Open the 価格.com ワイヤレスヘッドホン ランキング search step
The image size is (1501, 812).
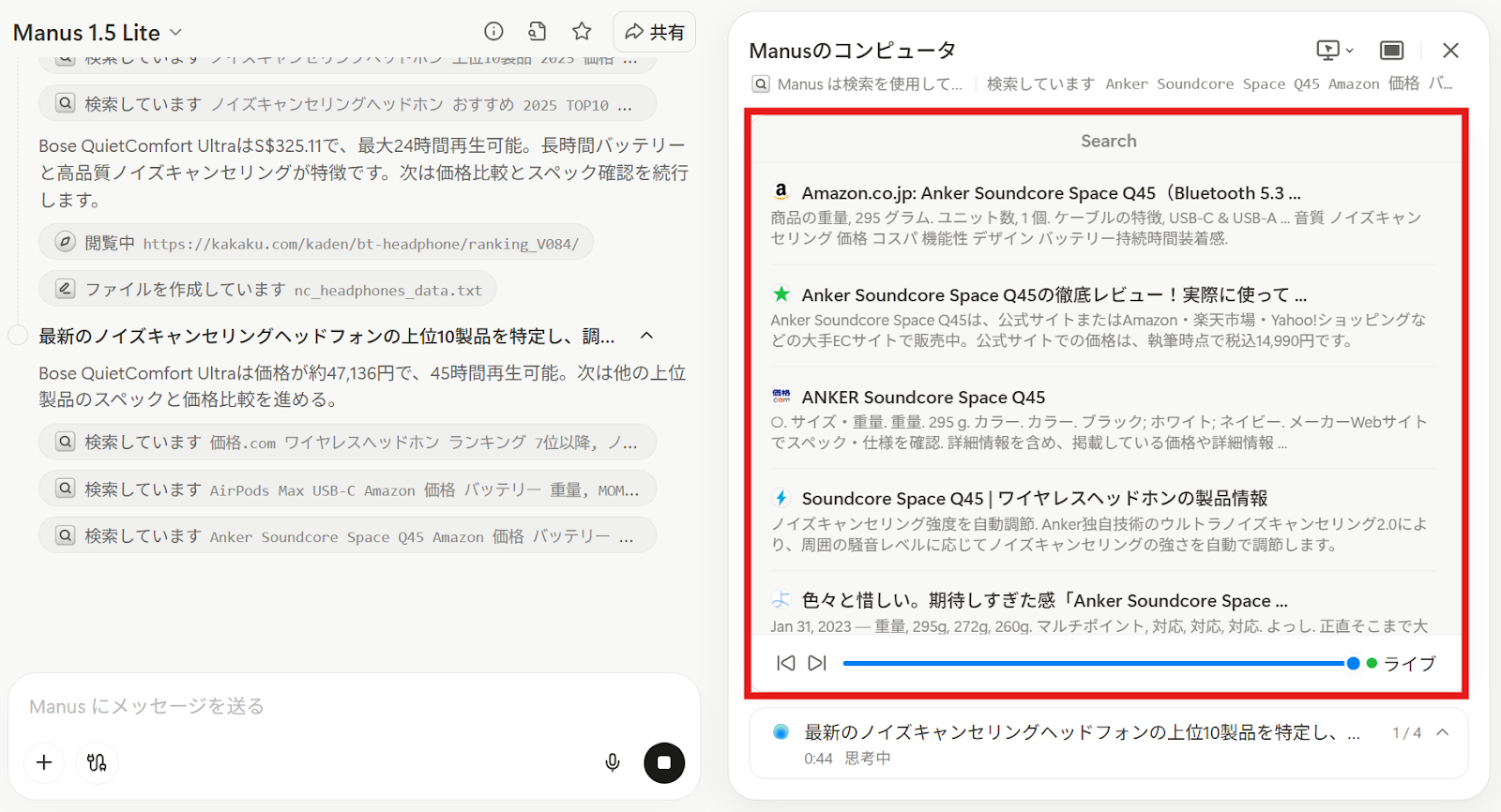pyautogui.click(x=347, y=442)
